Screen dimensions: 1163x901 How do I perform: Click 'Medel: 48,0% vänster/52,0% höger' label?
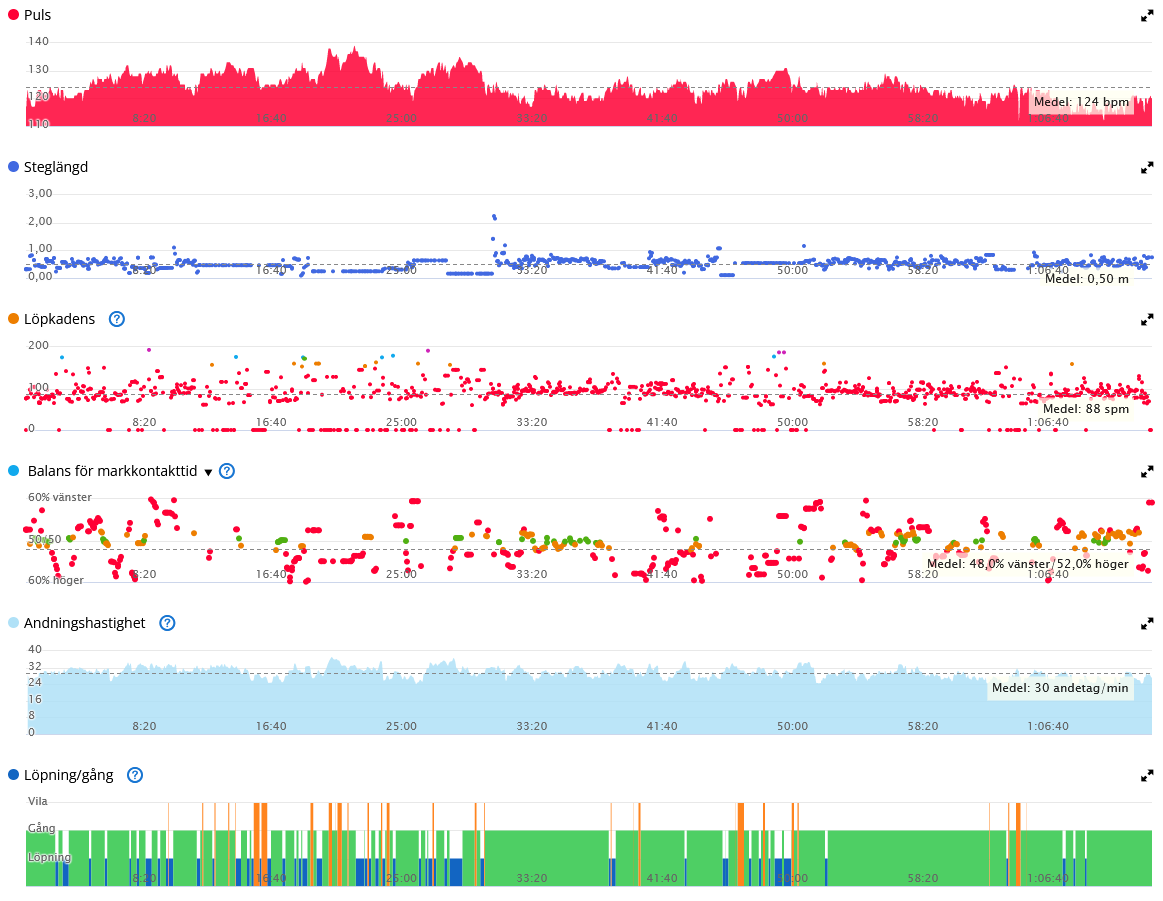tap(1028, 564)
